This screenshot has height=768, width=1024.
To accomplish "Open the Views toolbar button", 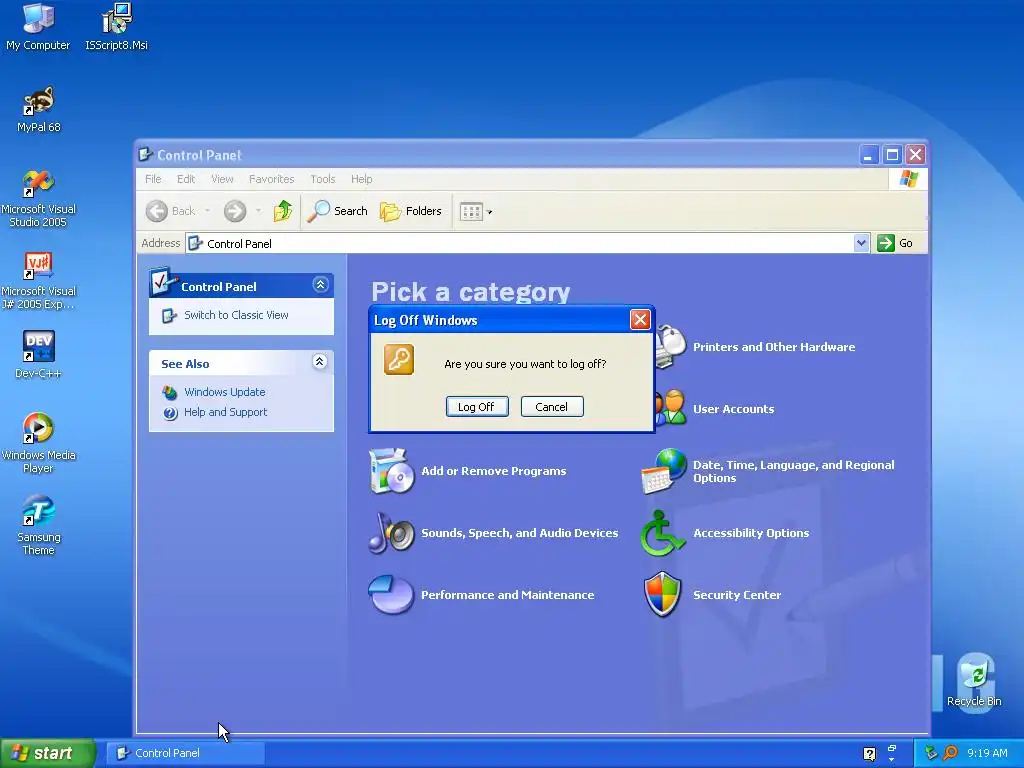I will (x=475, y=211).
